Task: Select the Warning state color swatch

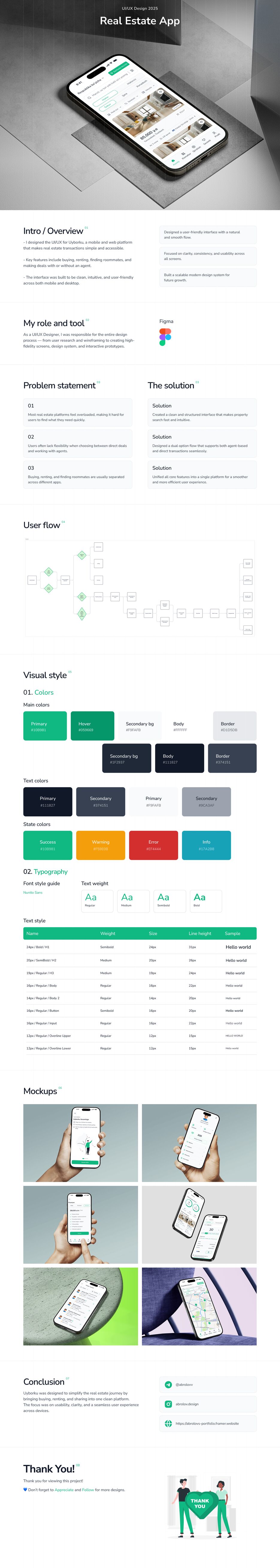Action: click(x=100, y=845)
